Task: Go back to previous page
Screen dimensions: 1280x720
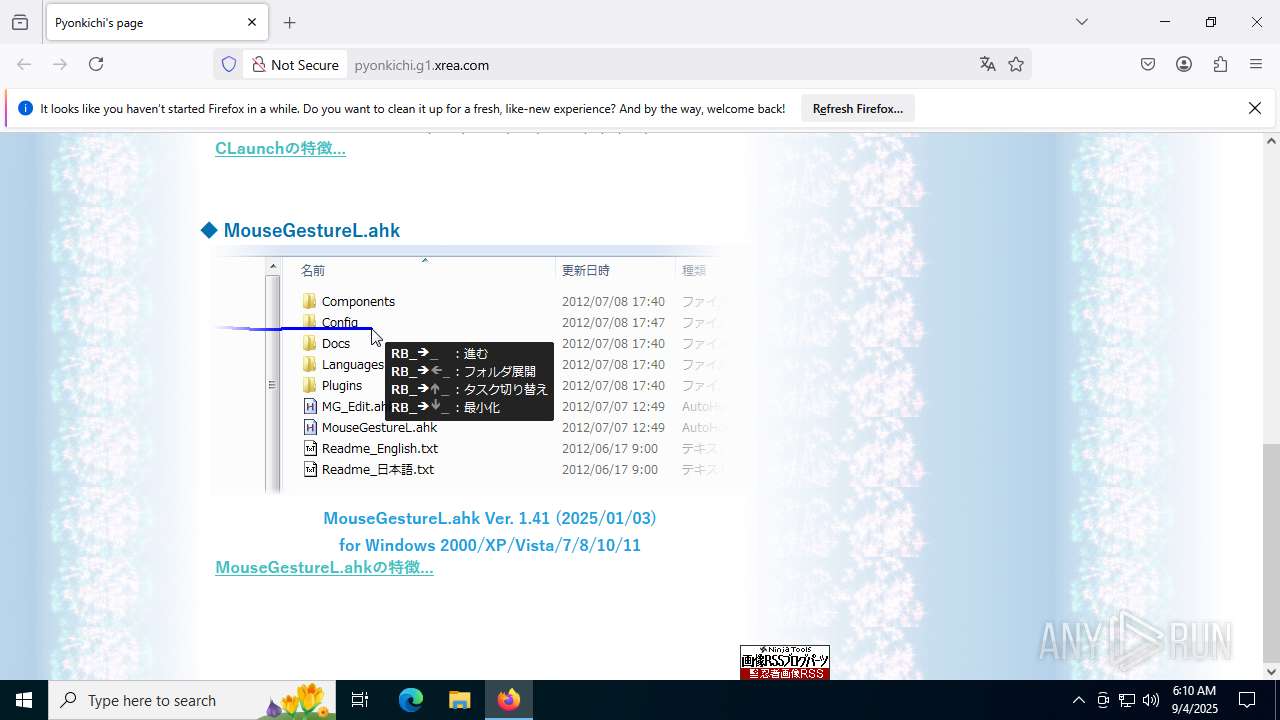Action: [24, 64]
